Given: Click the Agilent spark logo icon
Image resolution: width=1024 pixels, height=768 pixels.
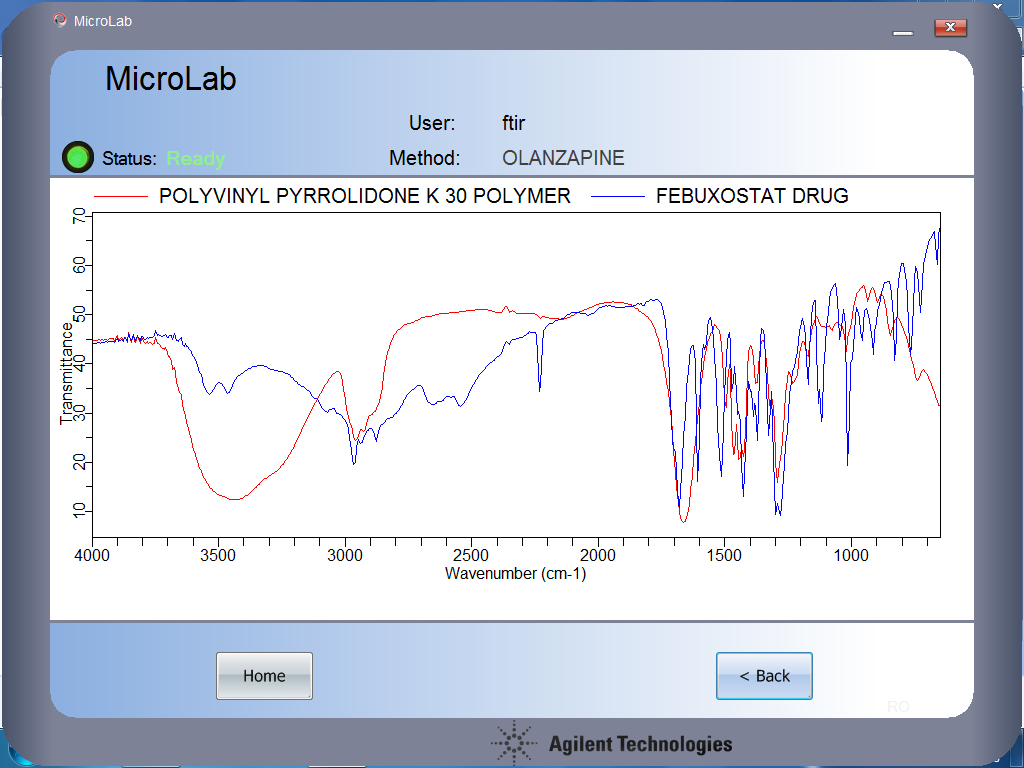Looking at the screenshot, I should [515, 743].
